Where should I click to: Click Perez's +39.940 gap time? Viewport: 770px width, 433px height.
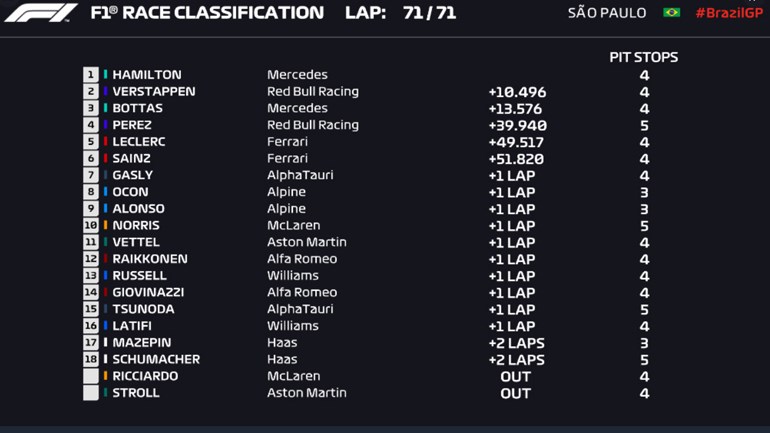pos(517,125)
